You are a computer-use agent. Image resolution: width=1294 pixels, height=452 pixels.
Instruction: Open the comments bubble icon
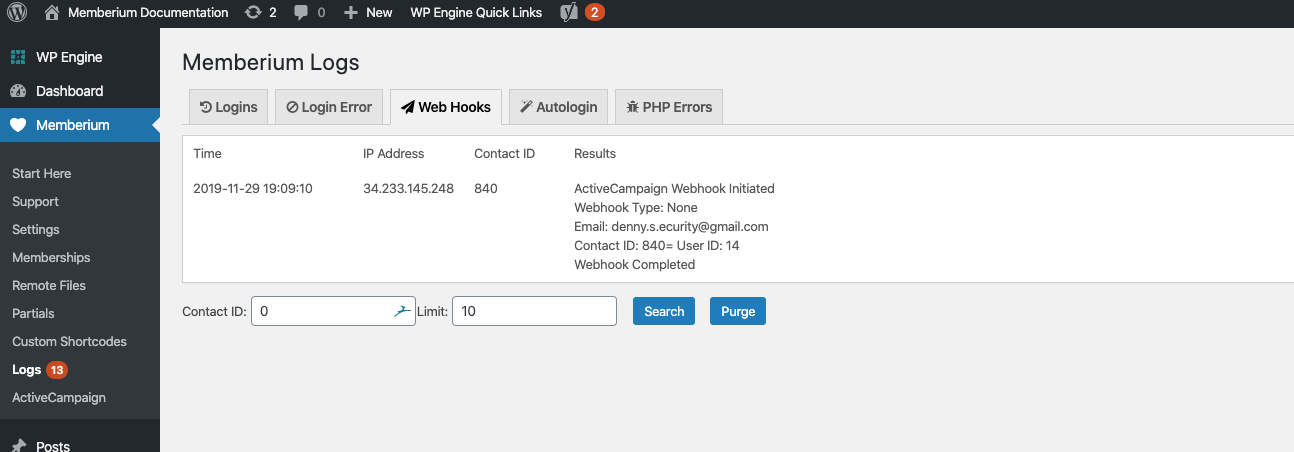301,13
